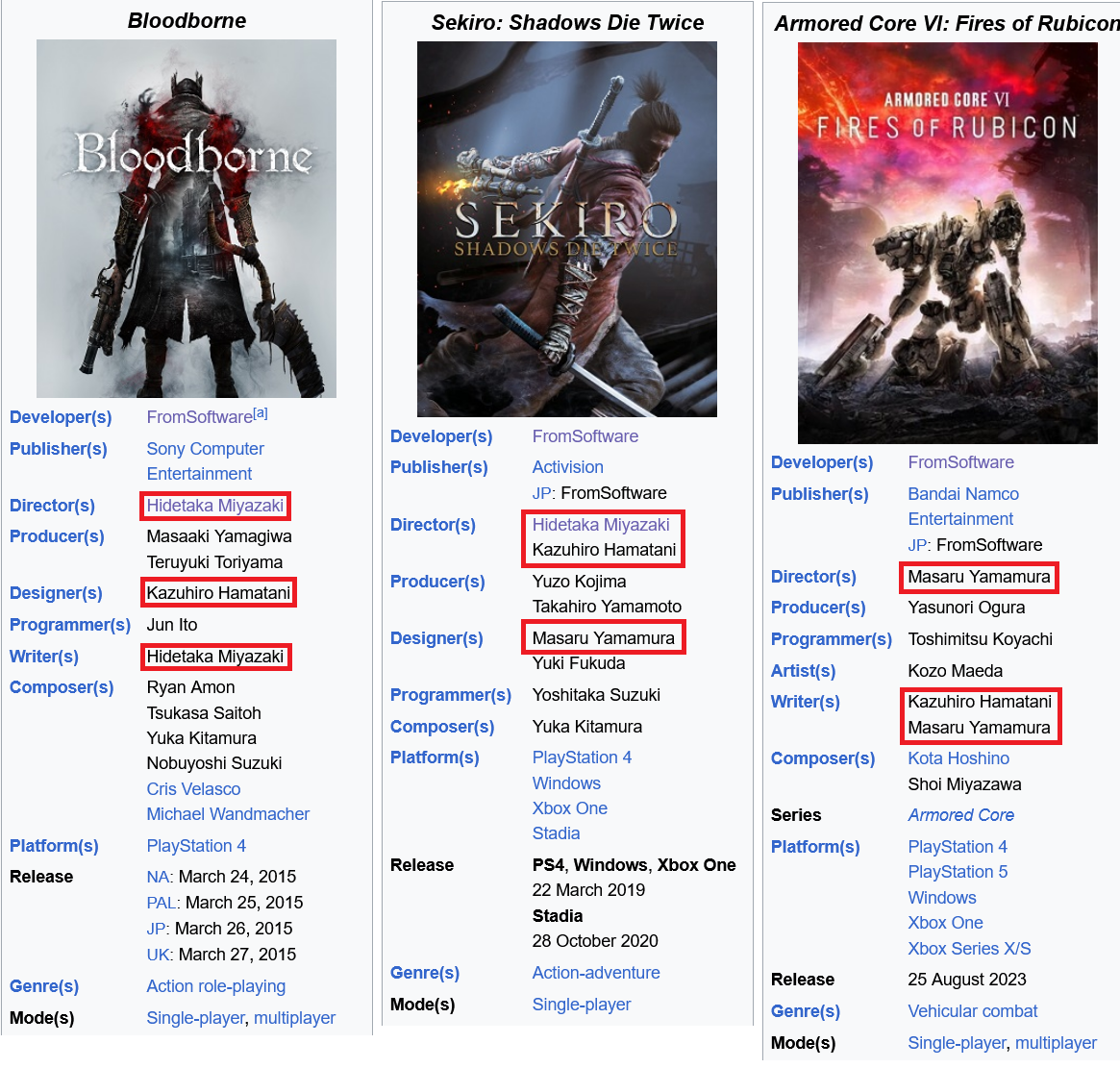Click Windows link in Sekiro platforms
The image size is (1120, 1068).
(x=566, y=783)
